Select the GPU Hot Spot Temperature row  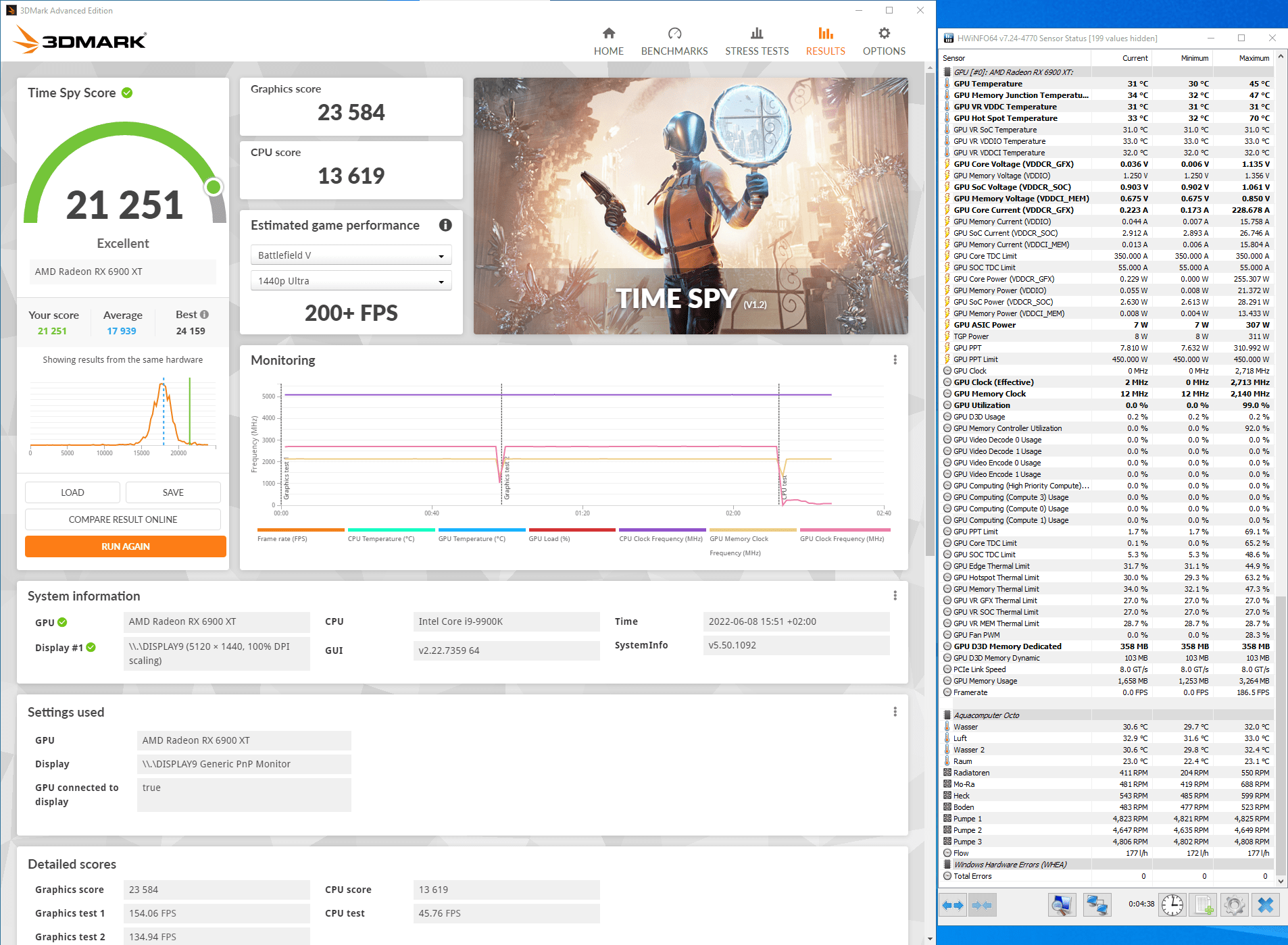1107,118
